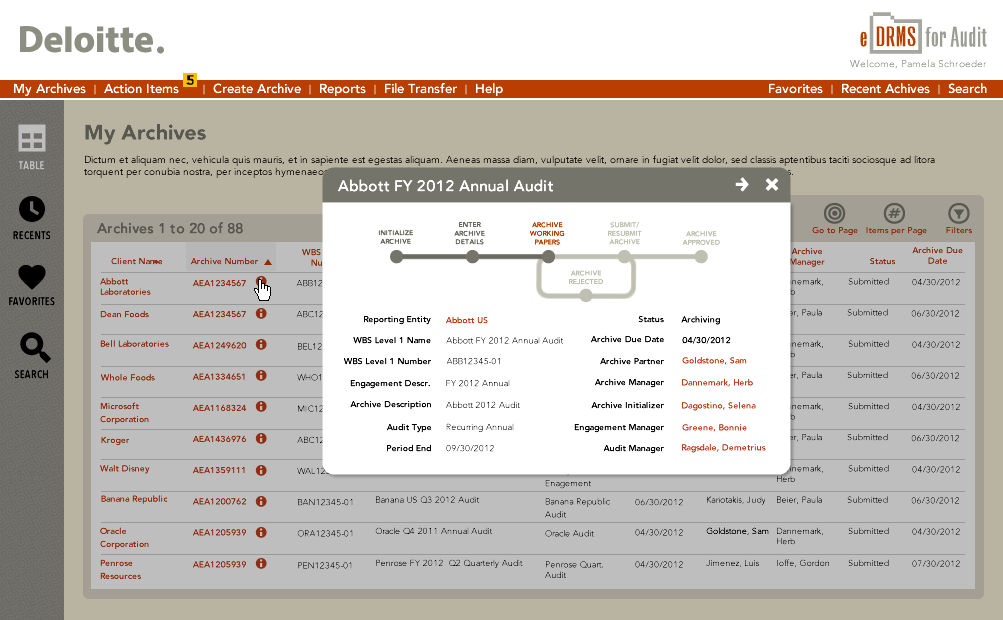1003x620 pixels.
Task: Open Dannemark, Herb link in popup
Action: [x=717, y=383]
